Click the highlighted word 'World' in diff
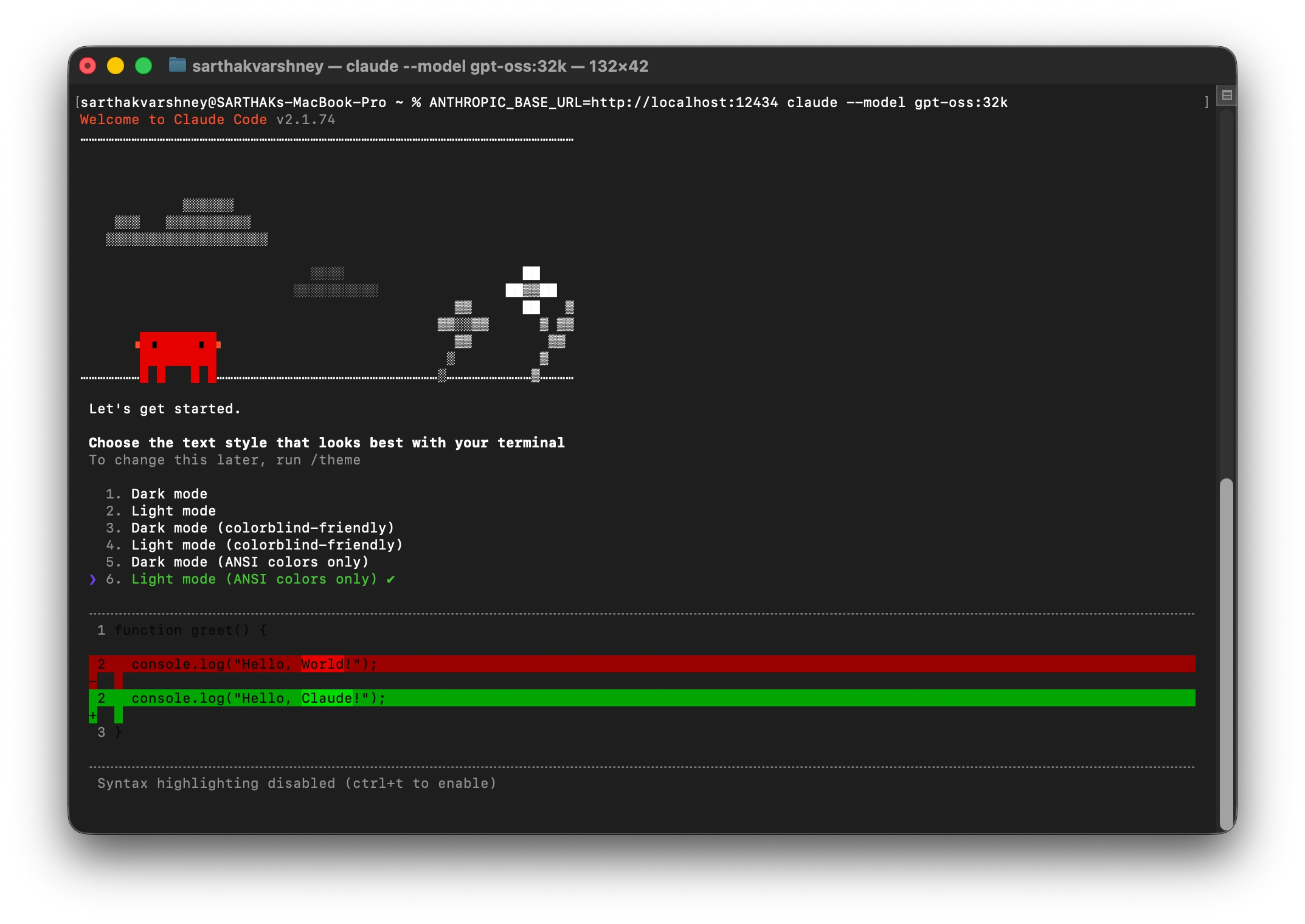The image size is (1305, 924). point(322,664)
